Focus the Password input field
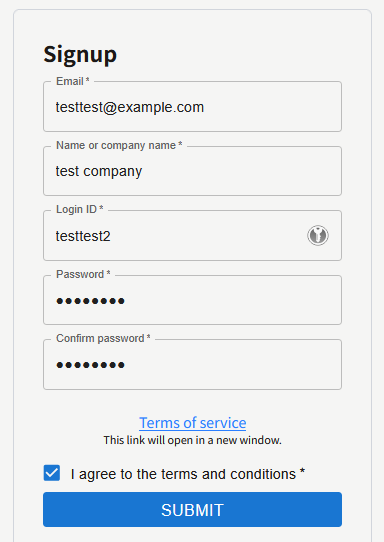This screenshot has height=542, width=384. 193,300
